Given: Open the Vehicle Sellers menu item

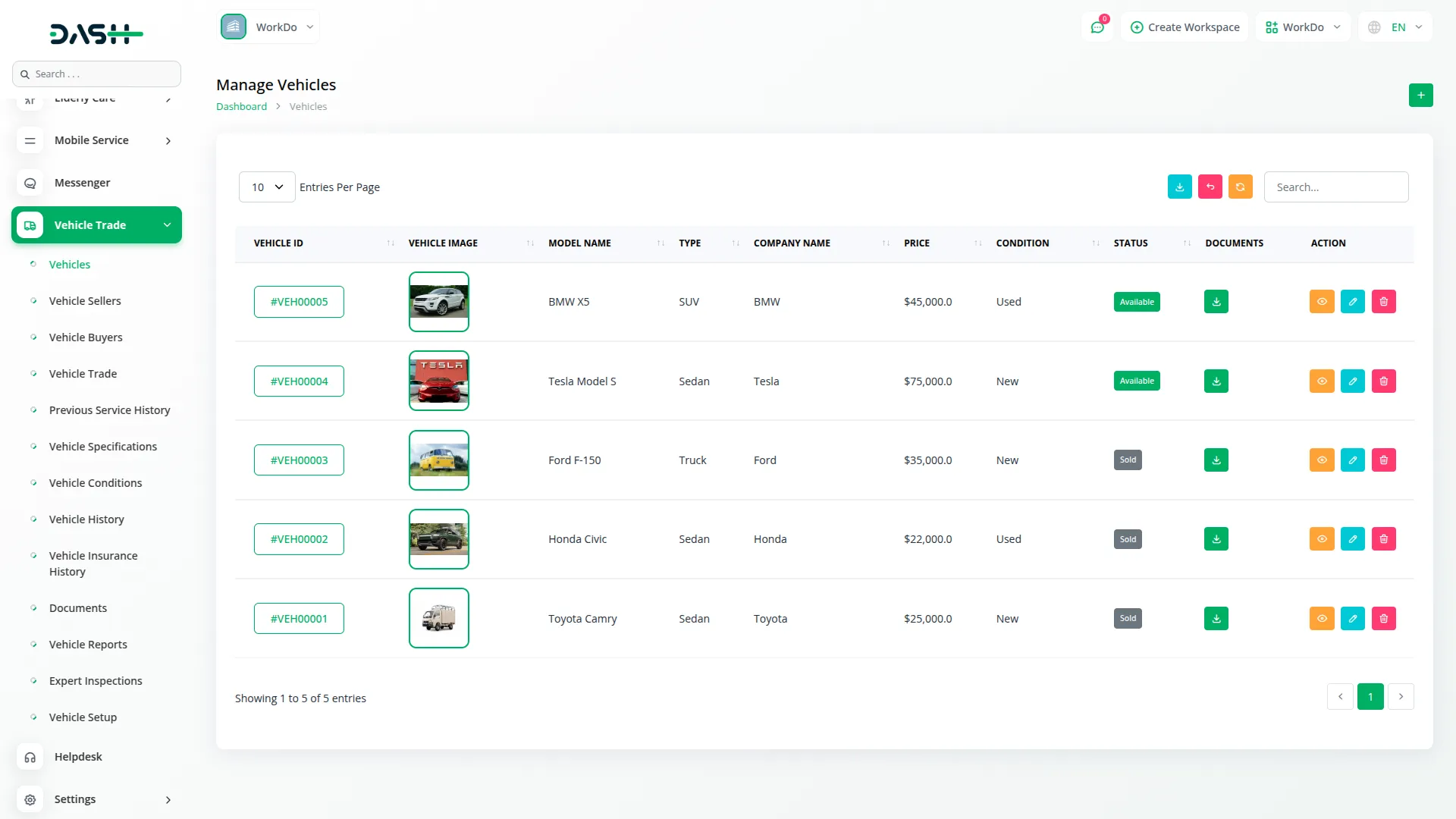Looking at the screenshot, I should pos(84,300).
